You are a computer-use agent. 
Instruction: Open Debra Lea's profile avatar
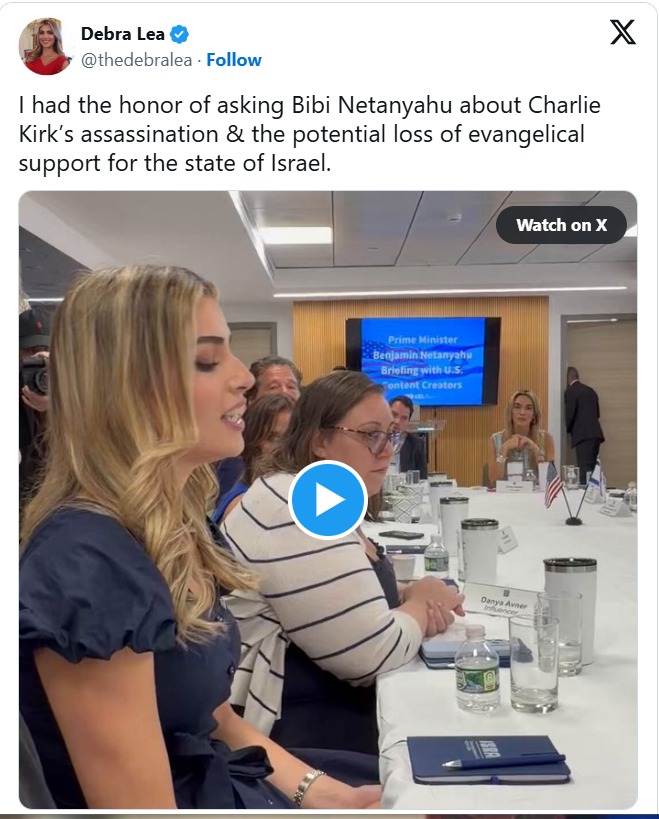[x=45, y=46]
